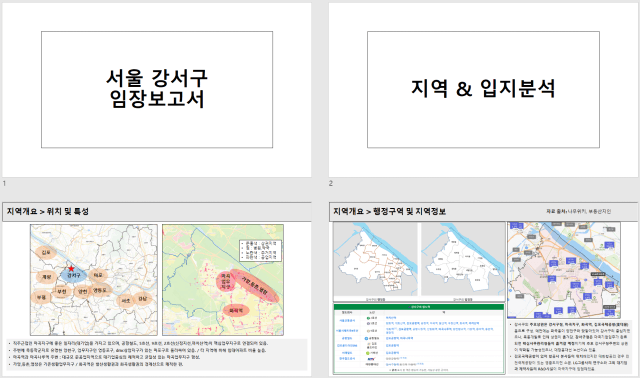Select slide 2 titled 지역 & 입지분석

point(483,90)
